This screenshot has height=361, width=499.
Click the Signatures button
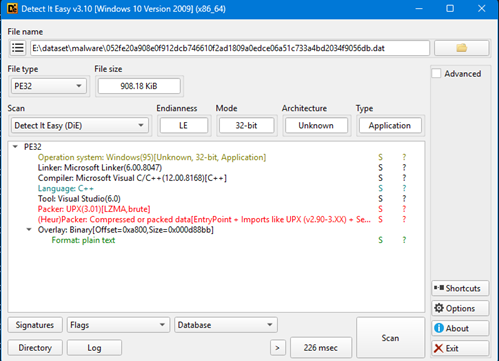coord(35,325)
